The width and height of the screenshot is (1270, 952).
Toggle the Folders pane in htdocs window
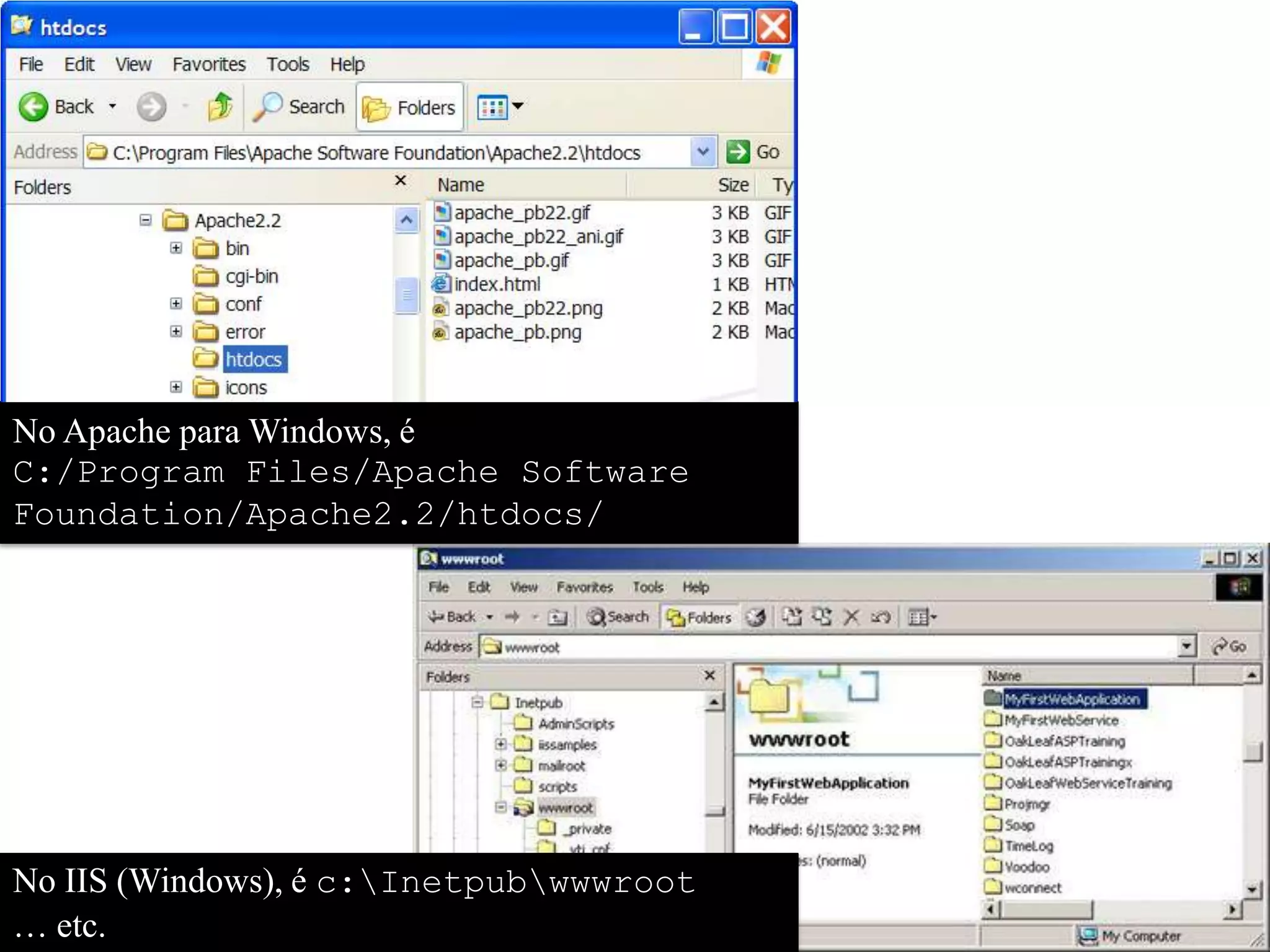[410, 107]
